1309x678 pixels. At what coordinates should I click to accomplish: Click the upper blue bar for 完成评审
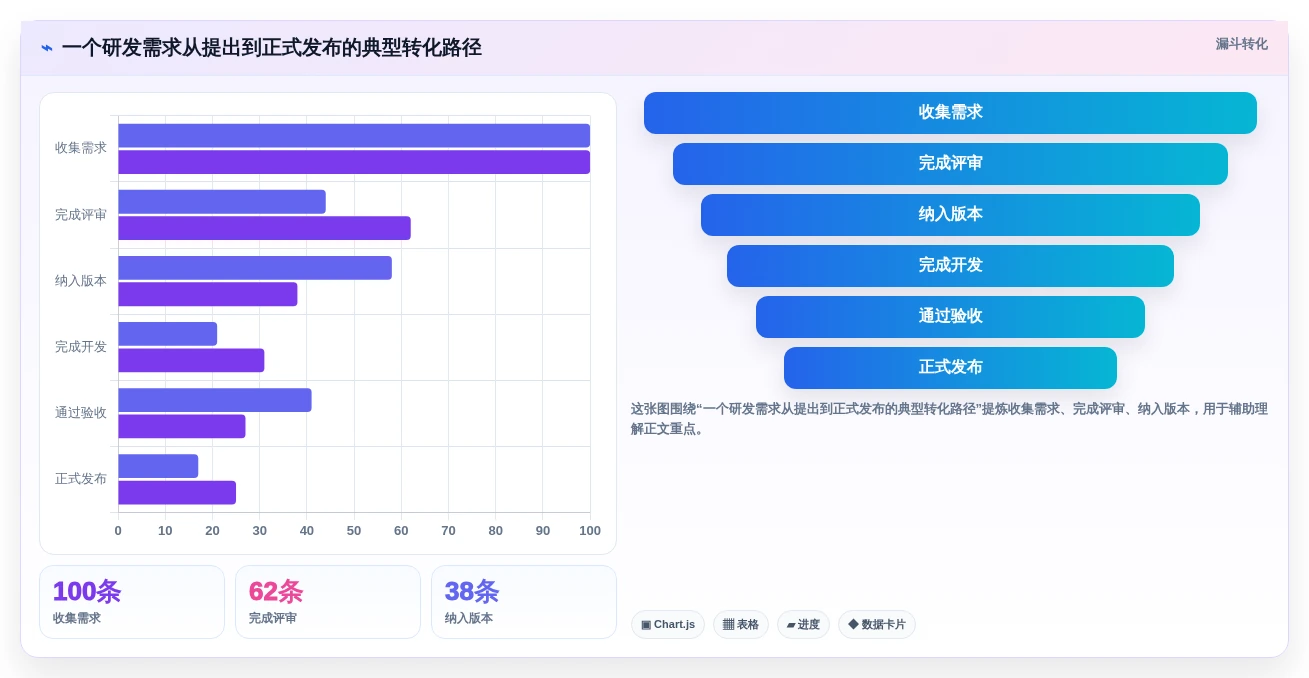222,202
